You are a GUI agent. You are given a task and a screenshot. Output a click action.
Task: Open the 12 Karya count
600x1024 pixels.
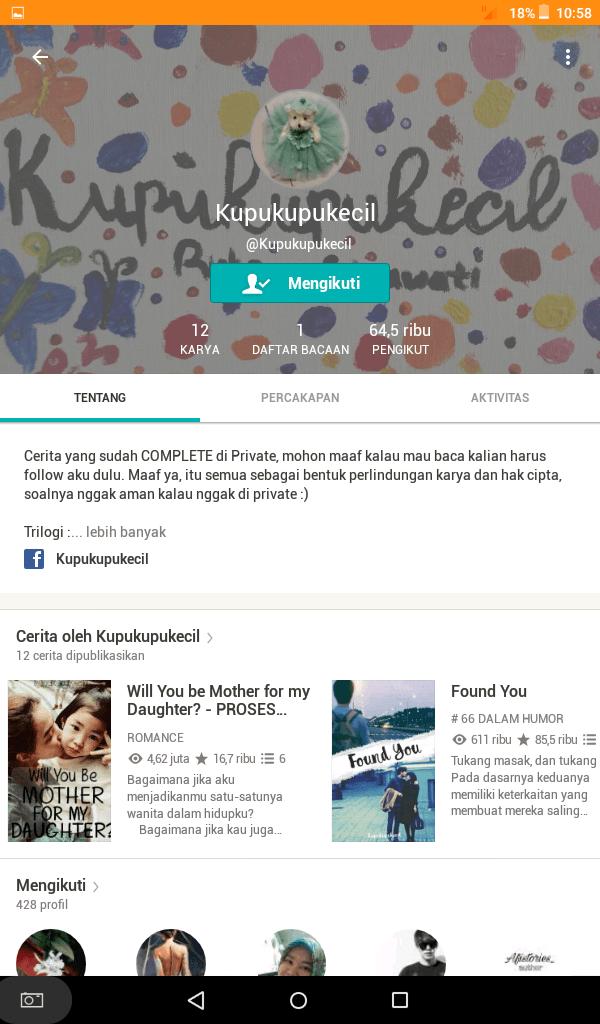pyautogui.click(x=200, y=339)
